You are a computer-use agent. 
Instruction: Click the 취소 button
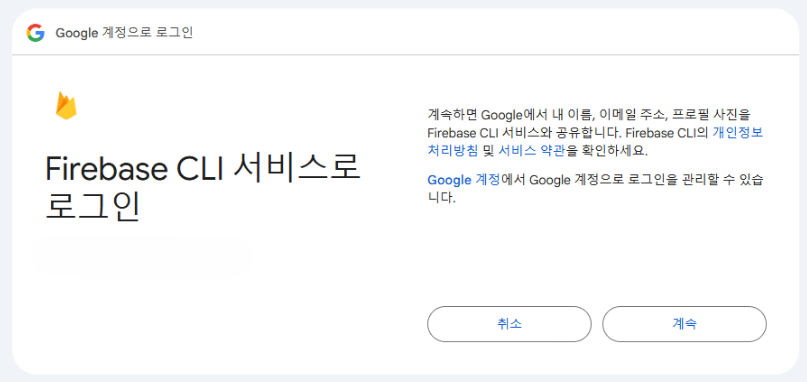(x=509, y=324)
